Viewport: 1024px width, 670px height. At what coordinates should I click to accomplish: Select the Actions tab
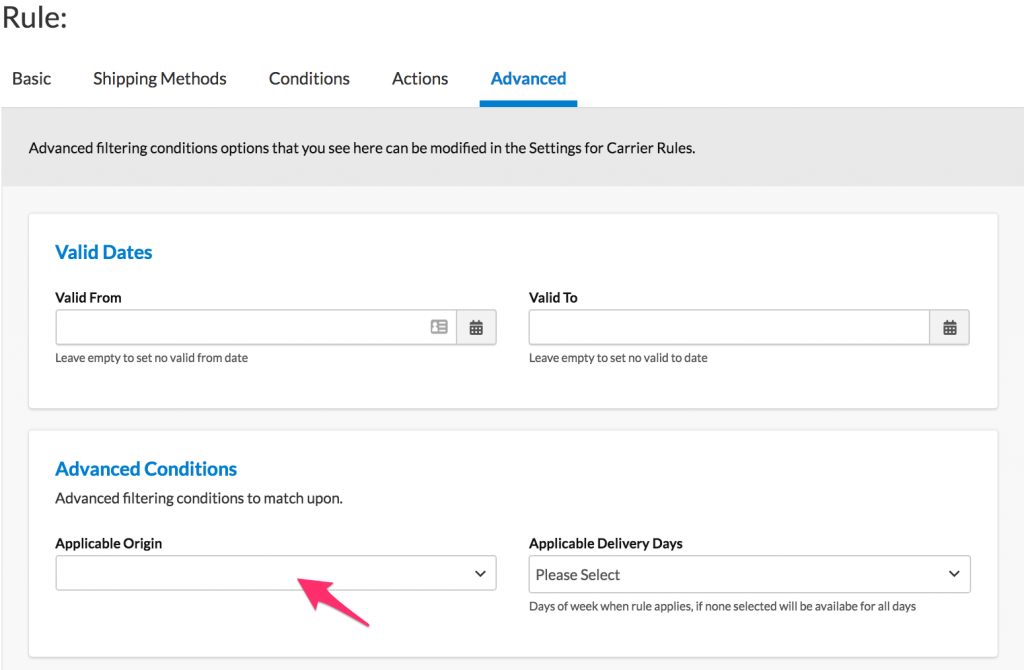tap(420, 78)
